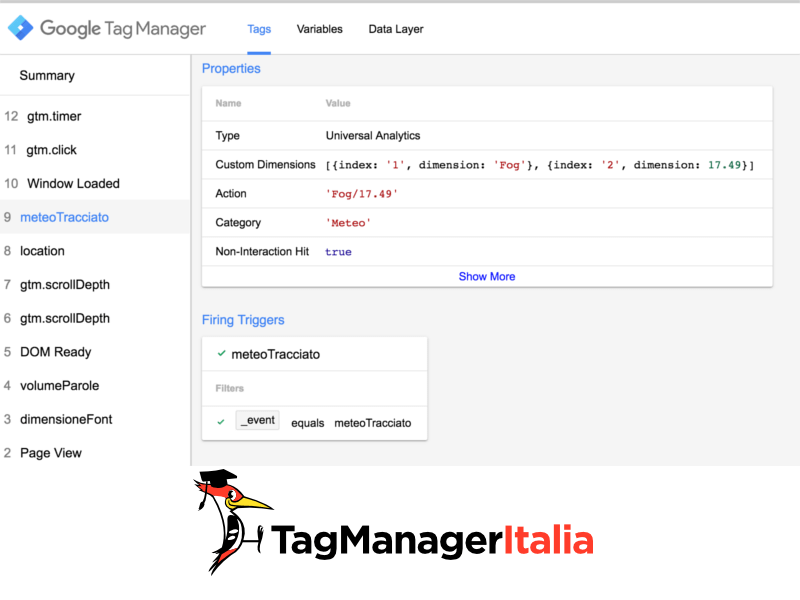This screenshot has width=800, height=600.
Task: Click the checkmark next to _event filter
Action: (x=221, y=422)
